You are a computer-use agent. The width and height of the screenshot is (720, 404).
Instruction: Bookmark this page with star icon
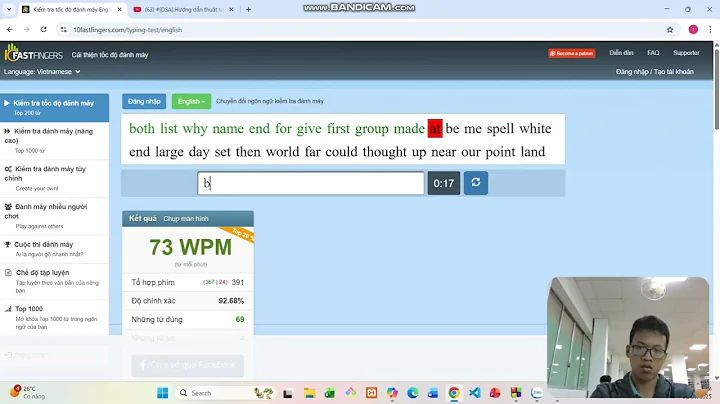[670, 29]
